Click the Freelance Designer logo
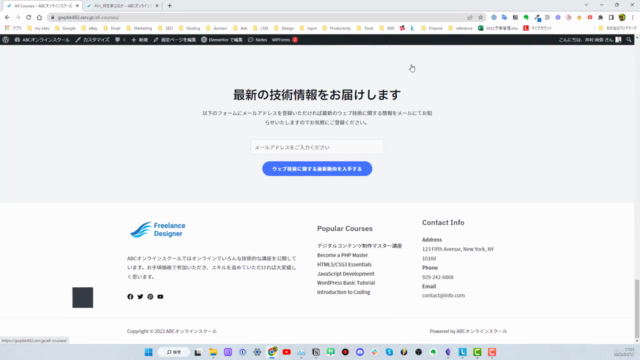This screenshot has width=640, height=360. [157, 230]
